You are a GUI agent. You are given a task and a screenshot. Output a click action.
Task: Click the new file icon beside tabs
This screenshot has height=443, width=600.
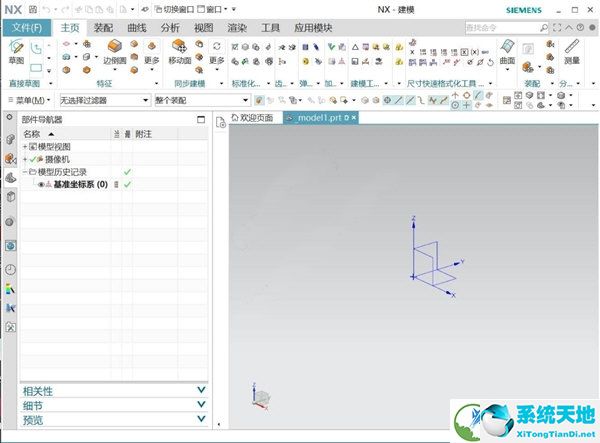pos(221,122)
